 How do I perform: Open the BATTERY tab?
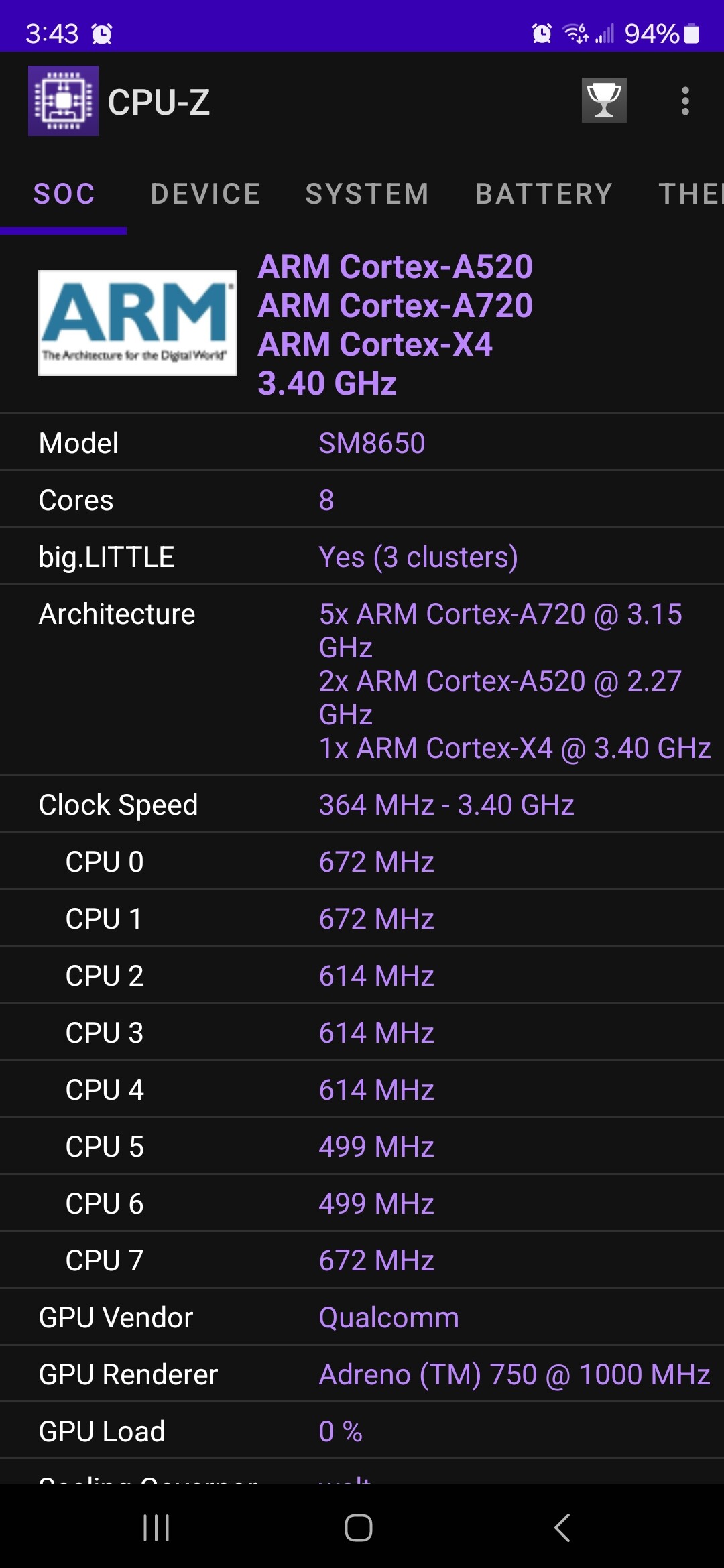(x=544, y=194)
